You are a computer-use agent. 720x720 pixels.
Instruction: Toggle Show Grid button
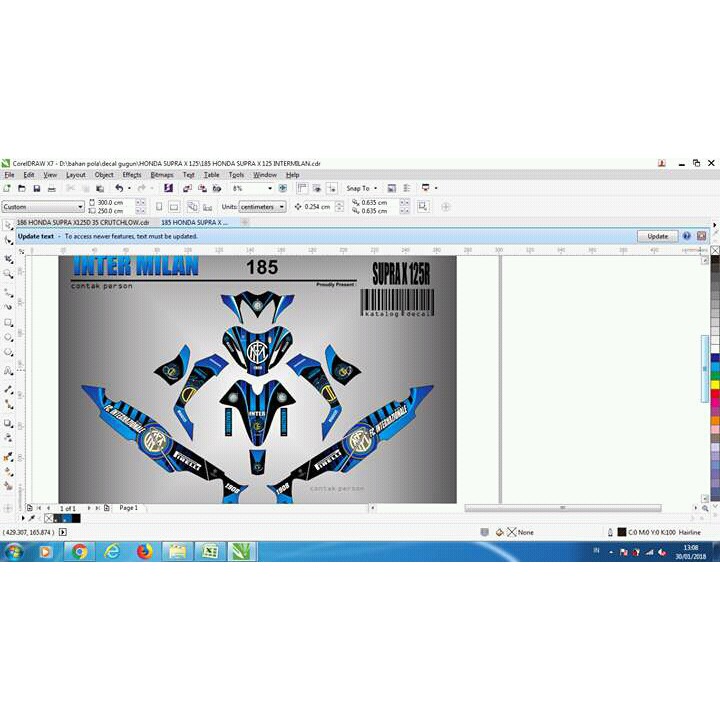pos(317,188)
